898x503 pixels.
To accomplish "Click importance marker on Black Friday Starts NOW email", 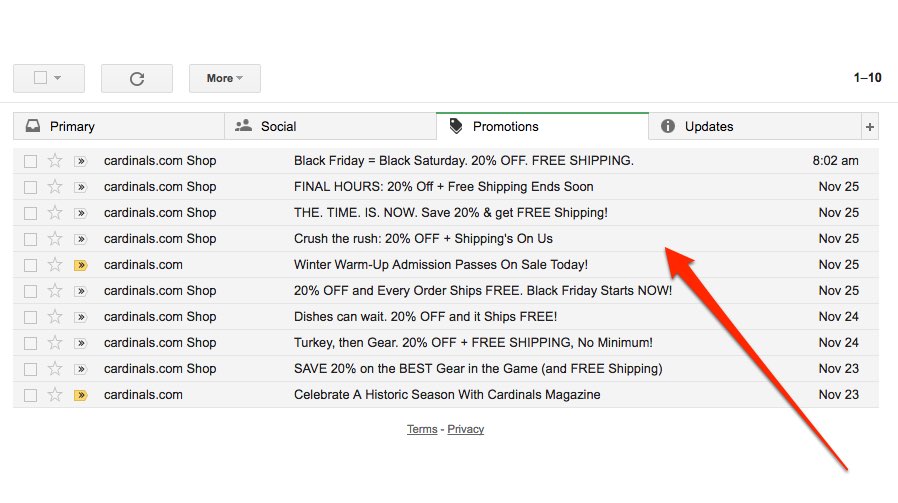I will pyautogui.click(x=81, y=292).
